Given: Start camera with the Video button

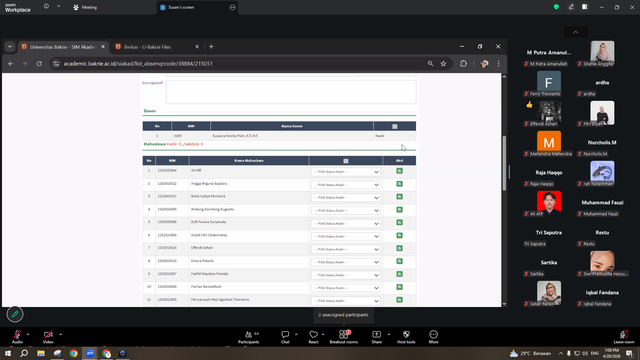Looking at the screenshot, I should [48, 337].
